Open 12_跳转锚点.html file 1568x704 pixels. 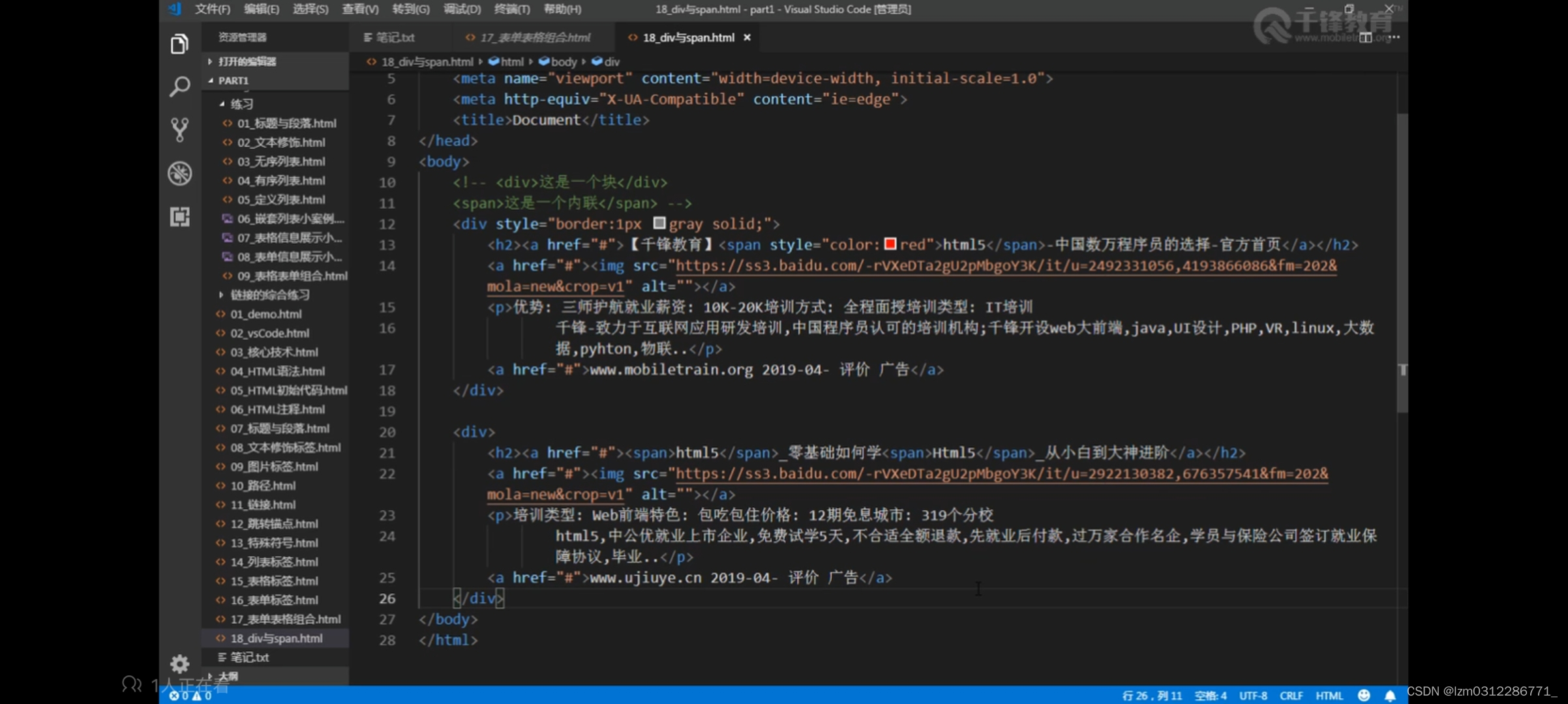(x=274, y=524)
